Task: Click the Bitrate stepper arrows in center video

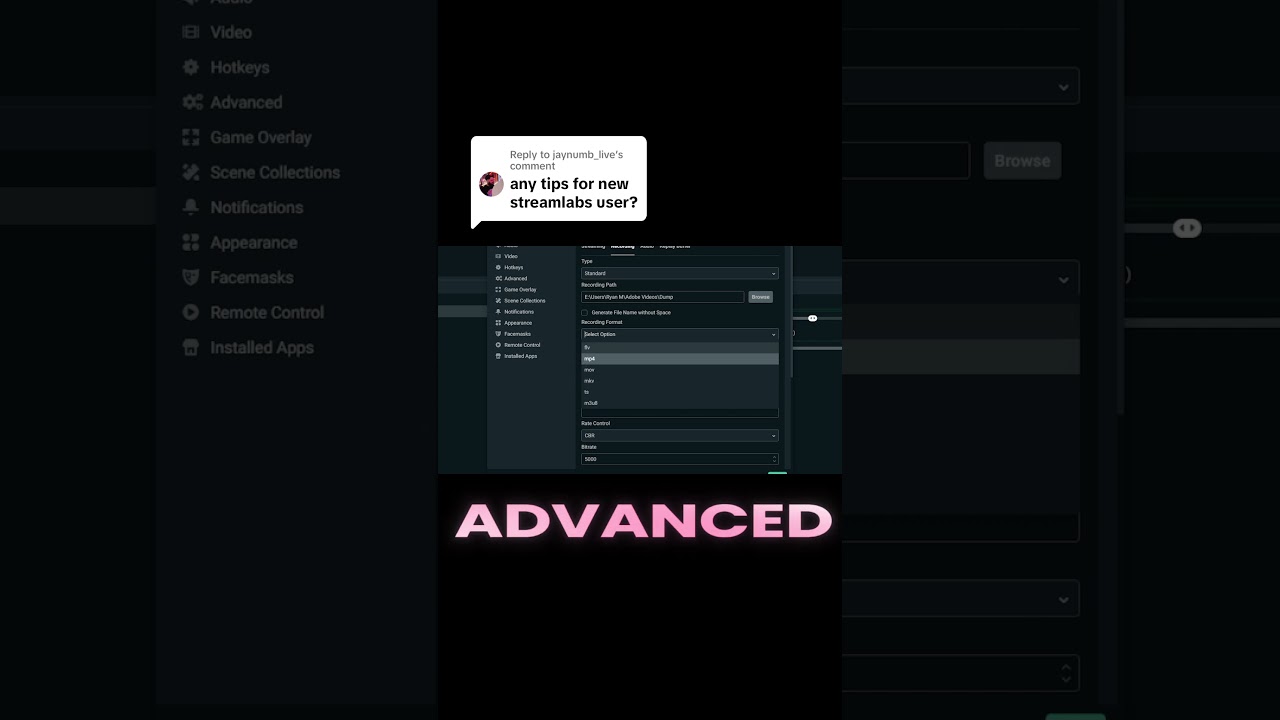Action: click(x=774, y=459)
